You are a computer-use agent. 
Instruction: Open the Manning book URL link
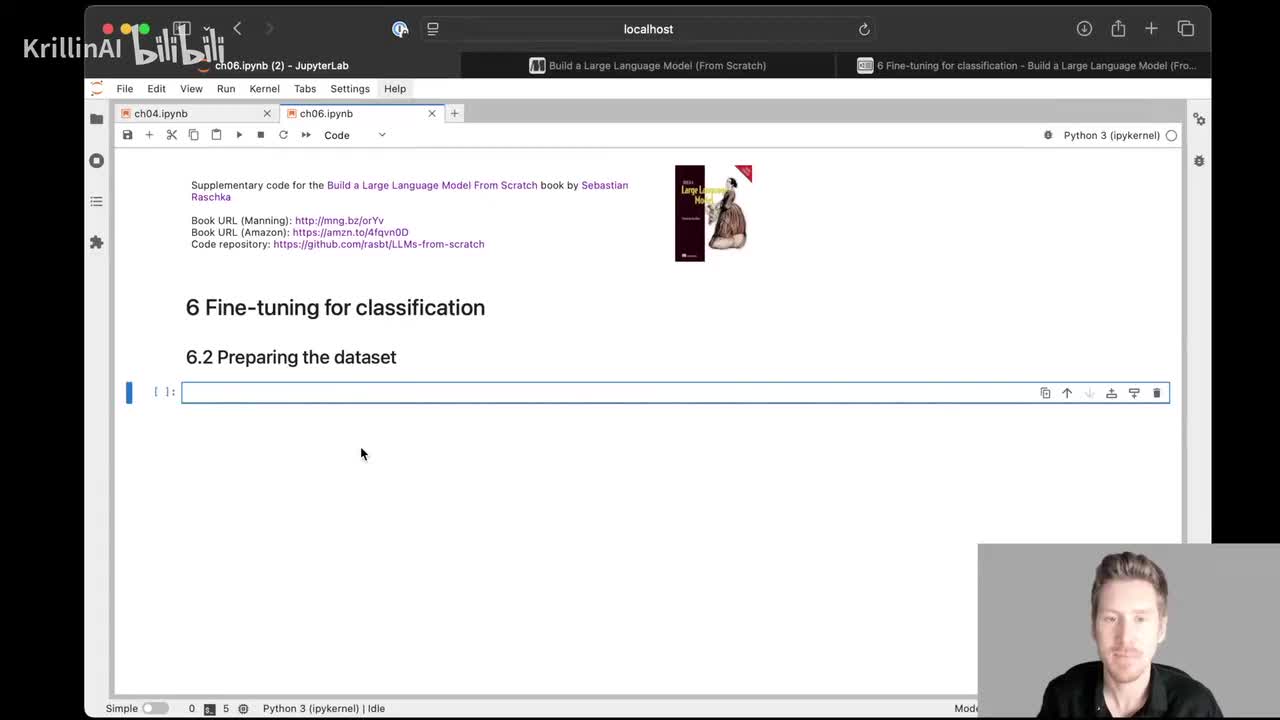coord(339,220)
